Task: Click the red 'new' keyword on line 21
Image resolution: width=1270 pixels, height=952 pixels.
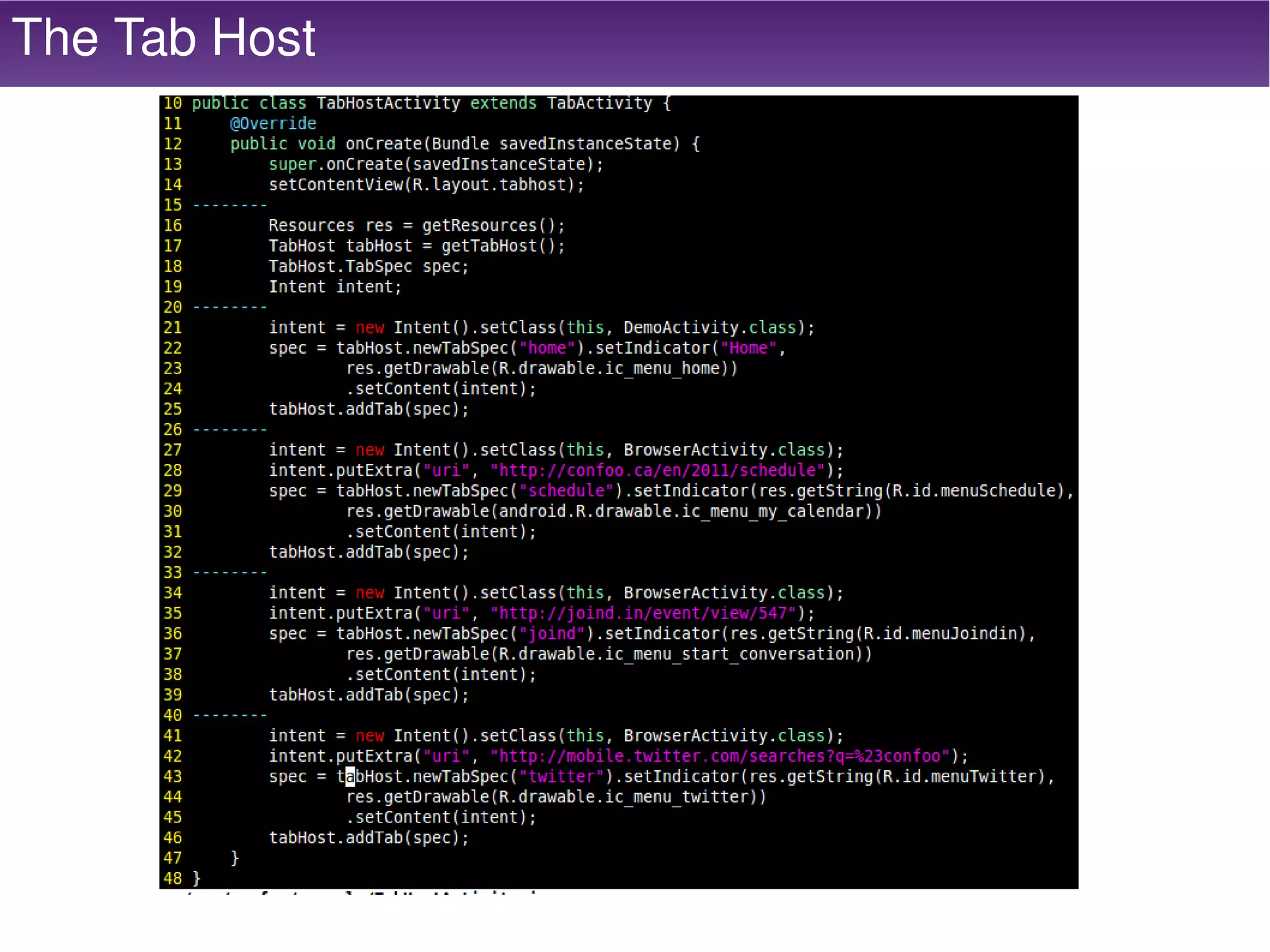Action: (x=370, y=327)
